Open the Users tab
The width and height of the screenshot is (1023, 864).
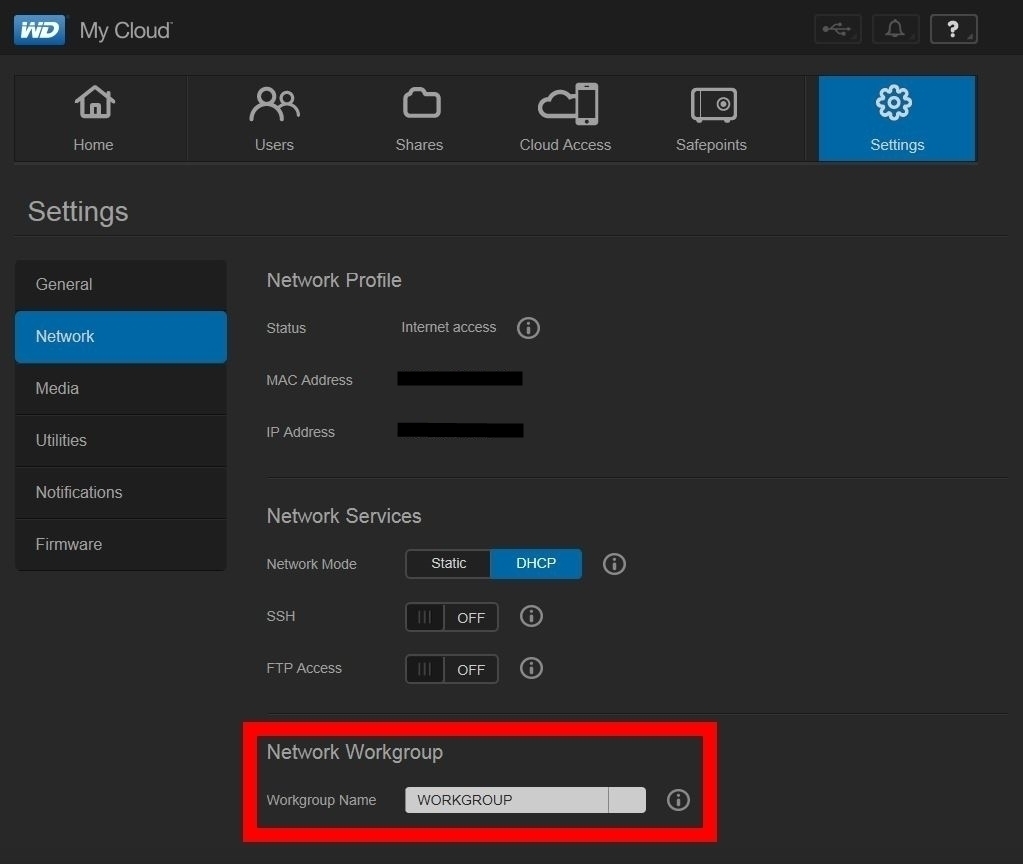click(x=274, y=119)
